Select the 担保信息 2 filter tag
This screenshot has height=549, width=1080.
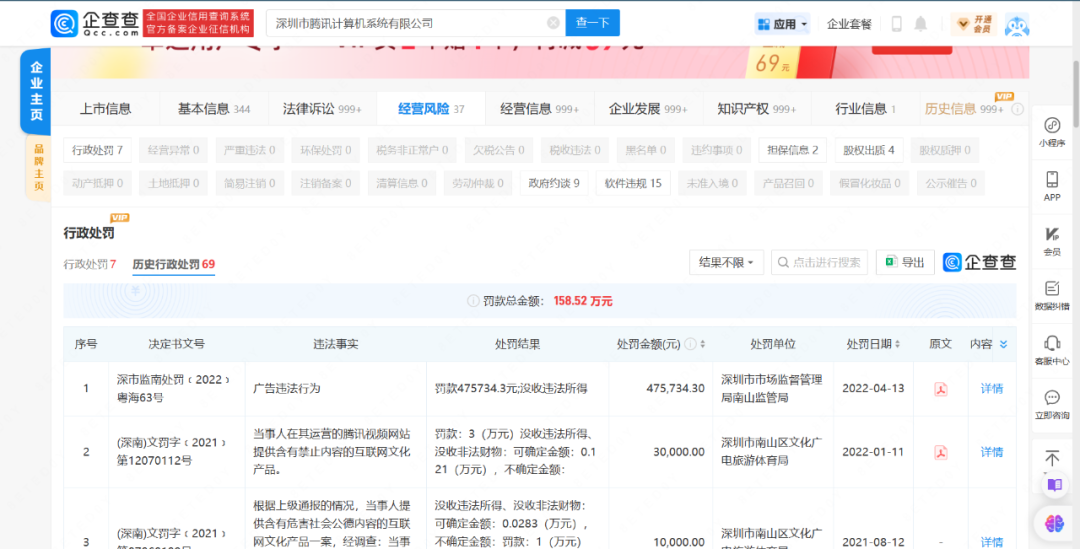tap(793, 150)
